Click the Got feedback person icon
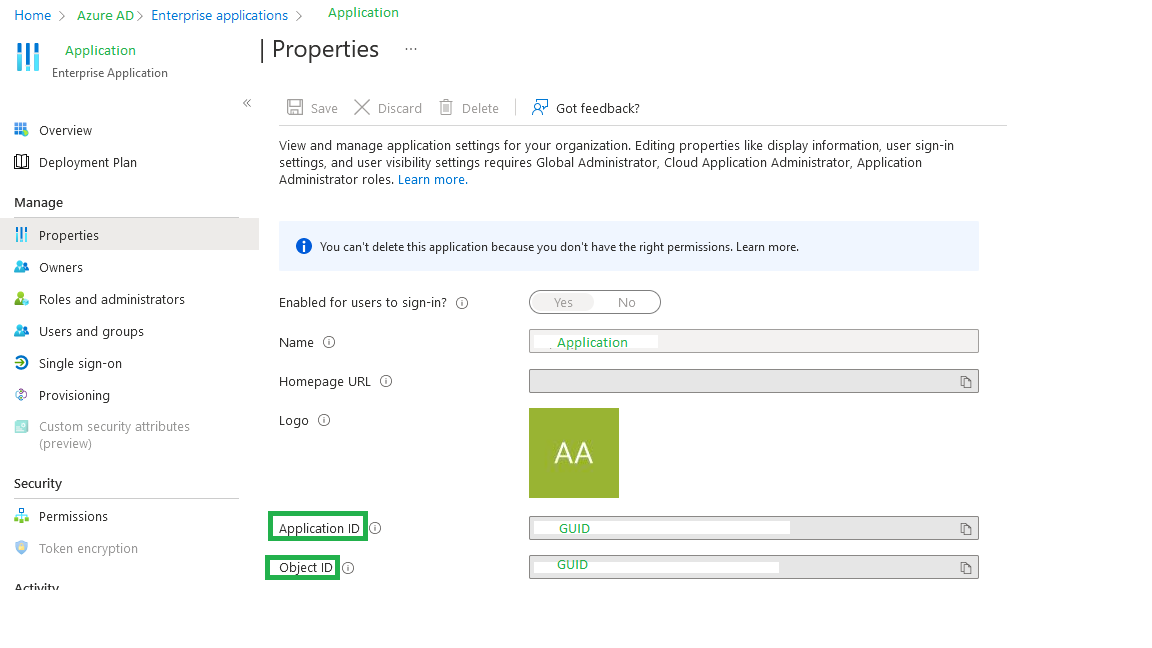1152x648 pixels. (x=540, y=107)
